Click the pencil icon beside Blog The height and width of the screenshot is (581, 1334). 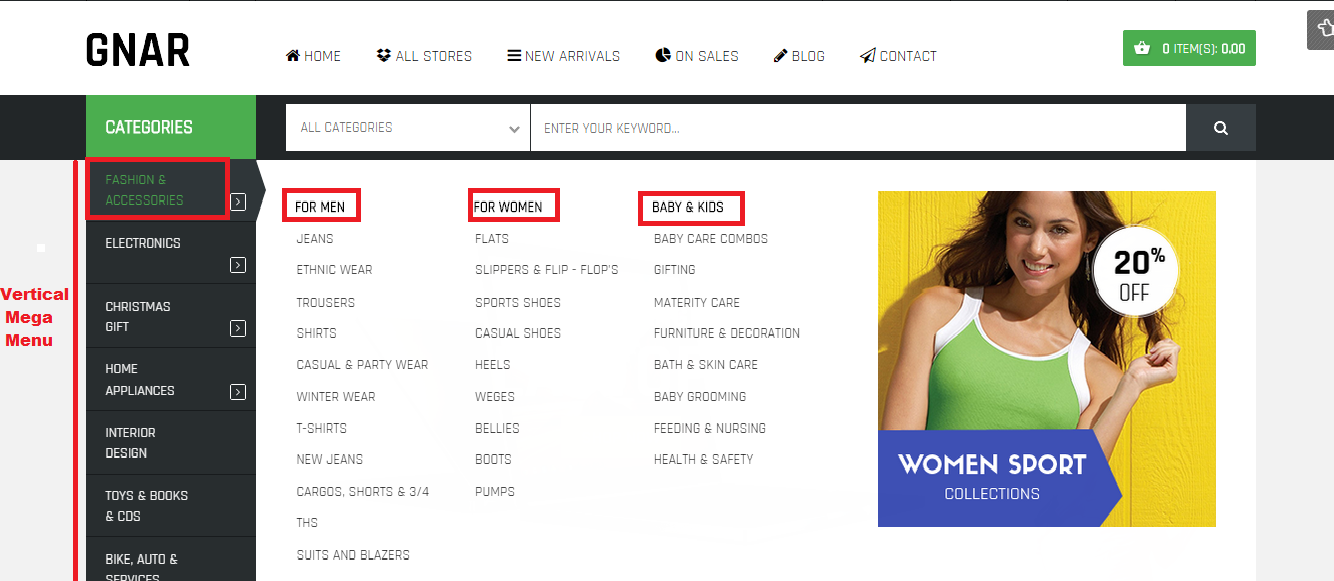point(780,56)
